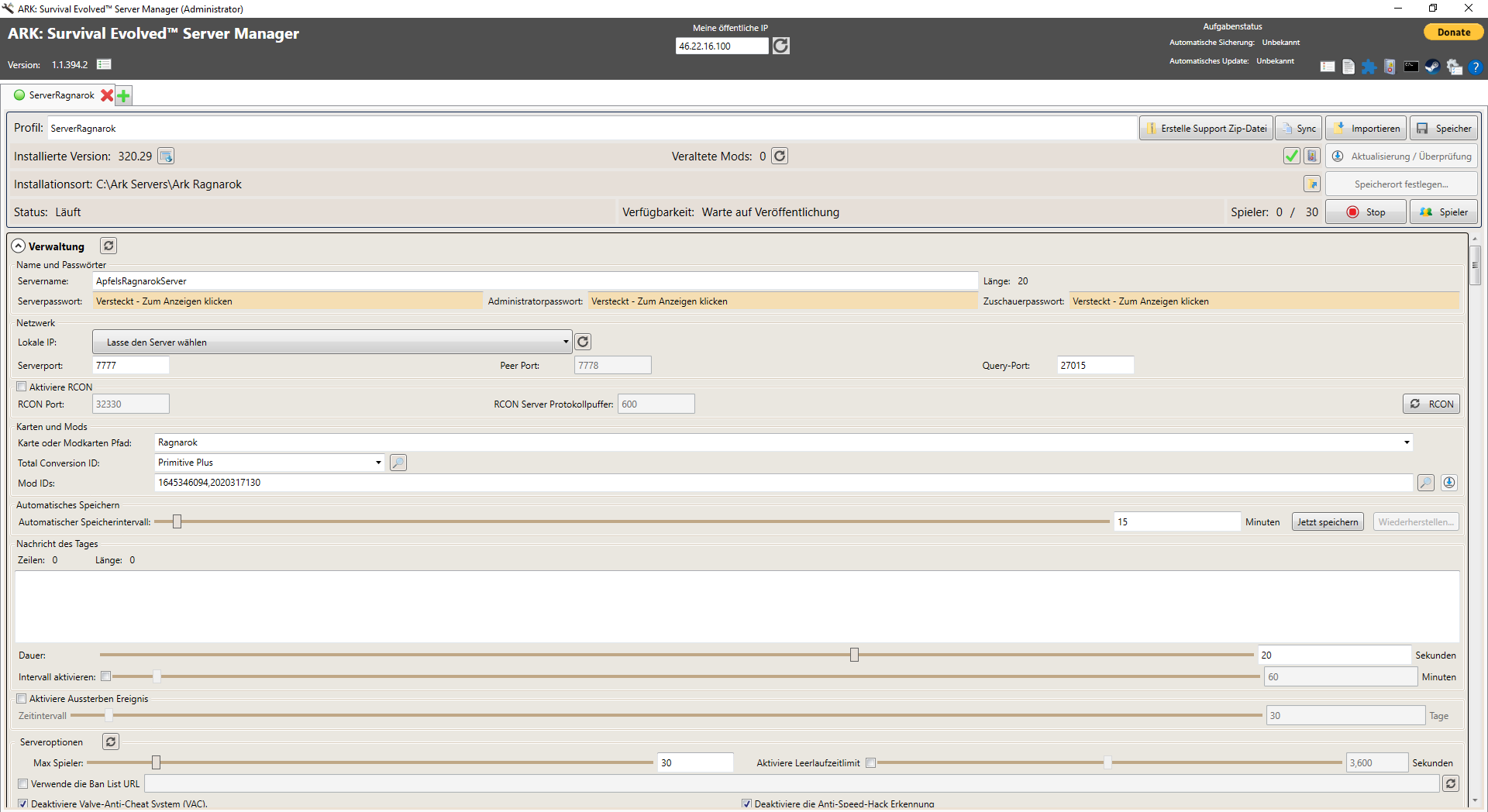The image size is (1488, 812).
Task: Toggle Aktiviere Leerlaufzeitlimit checkbox
Action: (870, 763)
